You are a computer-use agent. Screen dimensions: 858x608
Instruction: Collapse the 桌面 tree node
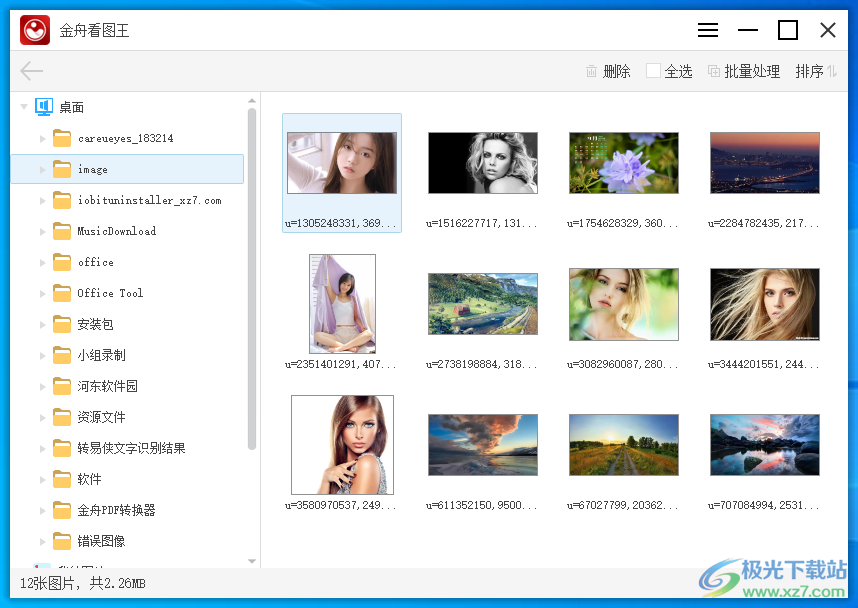[24, 107]
